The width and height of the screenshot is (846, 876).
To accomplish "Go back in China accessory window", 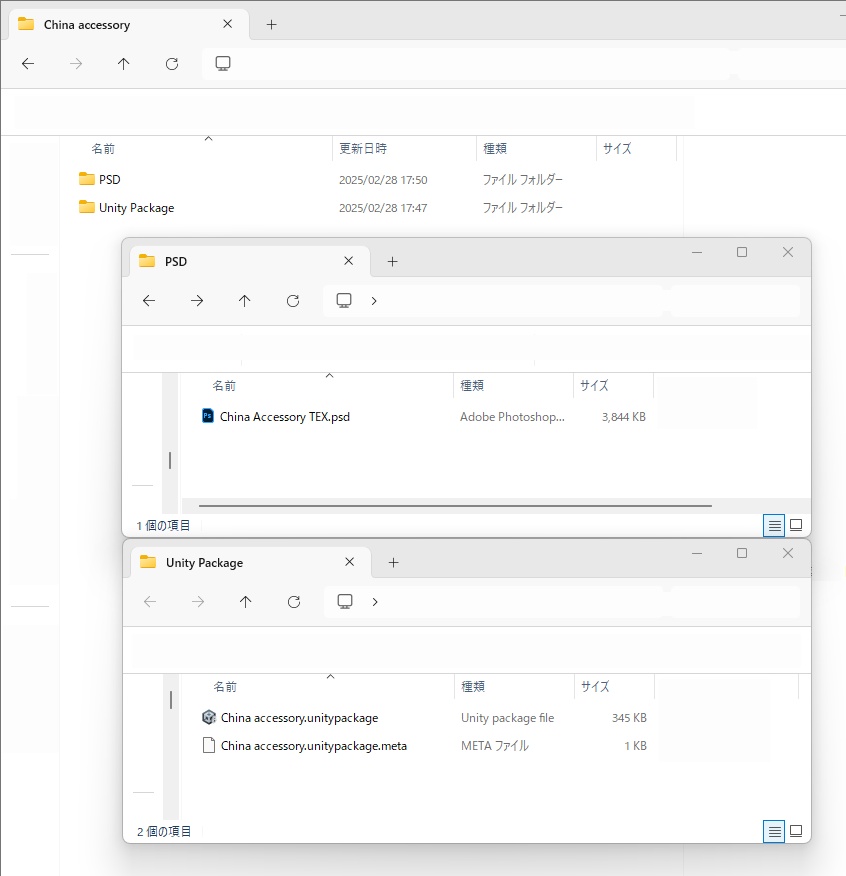I will click(28, 64).
